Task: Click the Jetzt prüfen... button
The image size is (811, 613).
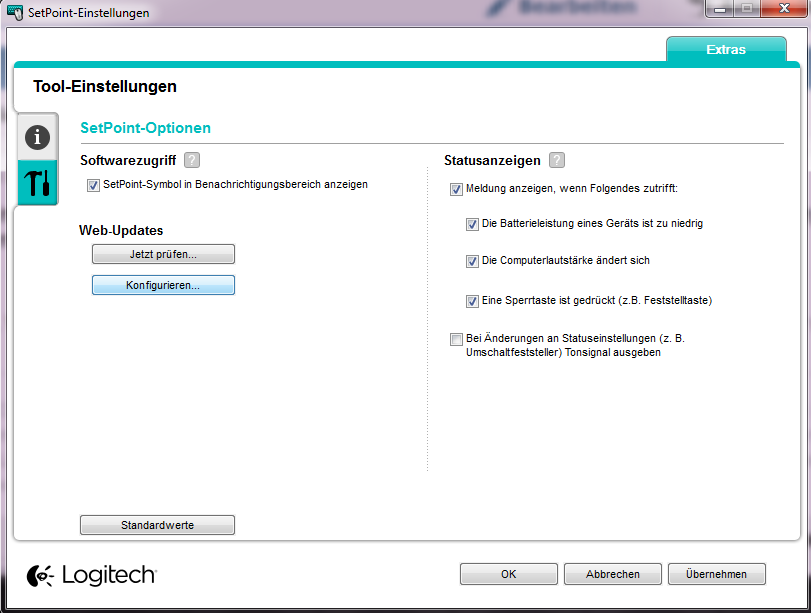Action: [163, 254]
